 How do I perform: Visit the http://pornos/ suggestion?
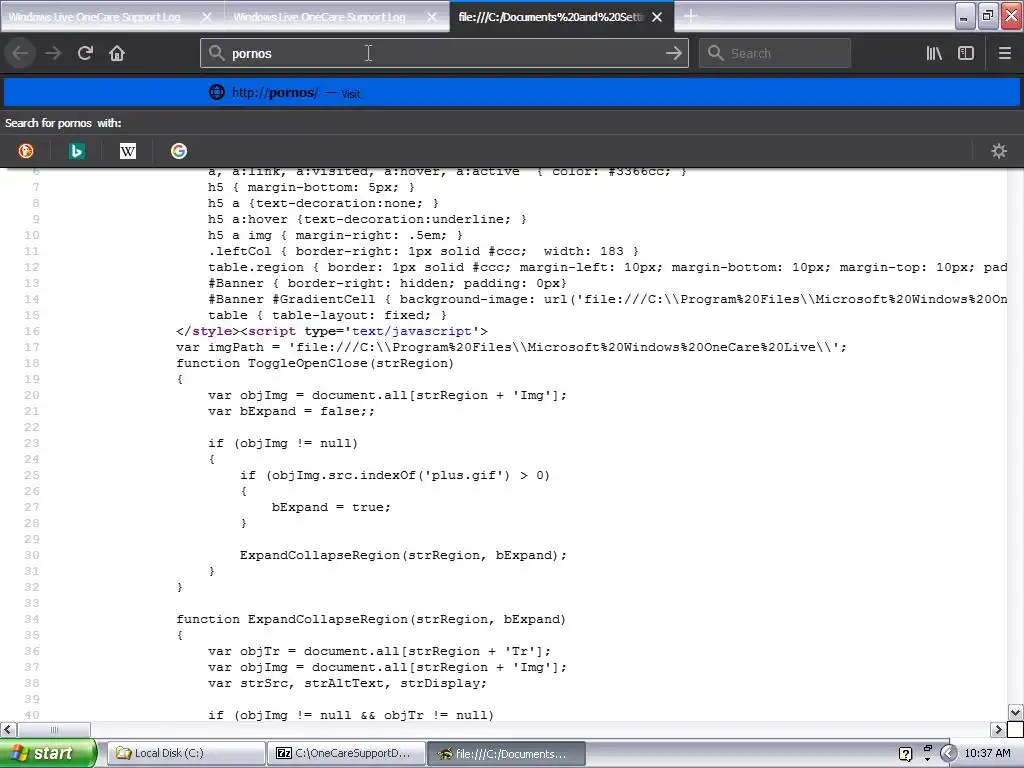click(x=512, y=92)
